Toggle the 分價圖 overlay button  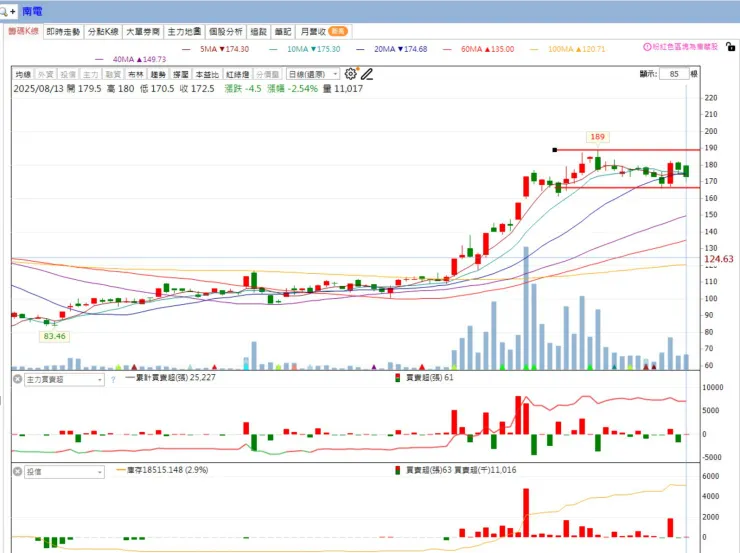(268, 75)
